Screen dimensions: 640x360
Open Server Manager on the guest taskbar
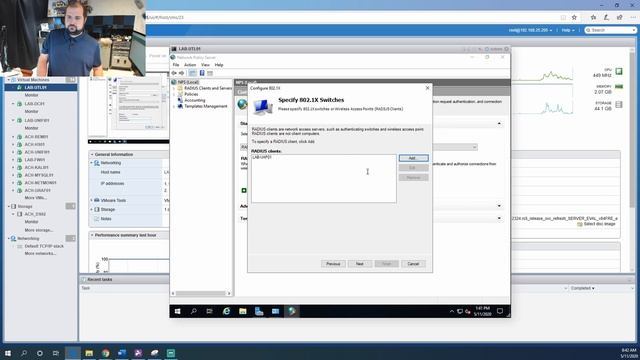259,311
